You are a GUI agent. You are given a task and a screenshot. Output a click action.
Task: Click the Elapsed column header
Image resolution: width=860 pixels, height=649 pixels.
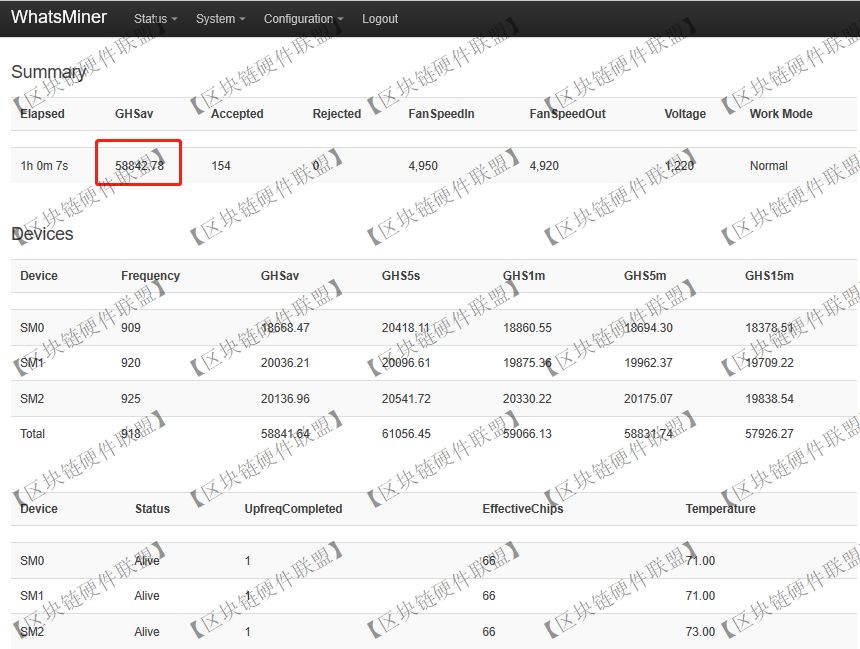tap(42, 114)
